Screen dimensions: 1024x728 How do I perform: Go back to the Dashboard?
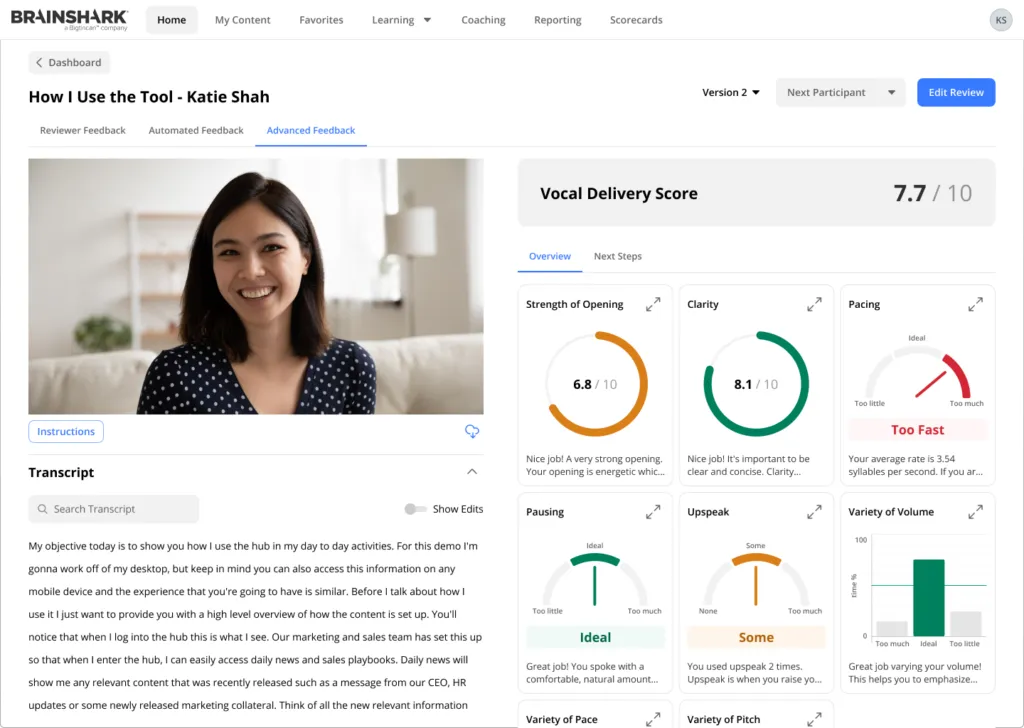coord(69,63)
